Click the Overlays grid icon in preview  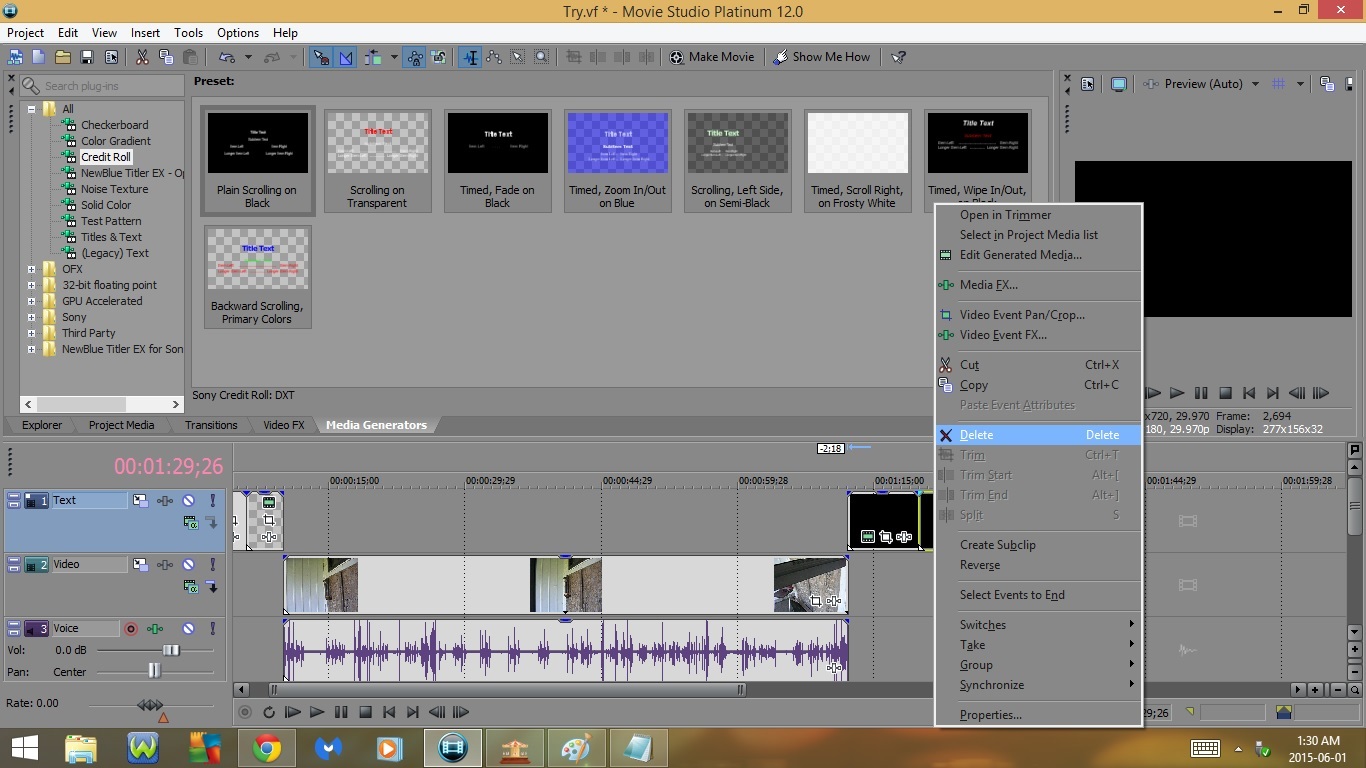pyautogui.click(x=1278, y=84)
